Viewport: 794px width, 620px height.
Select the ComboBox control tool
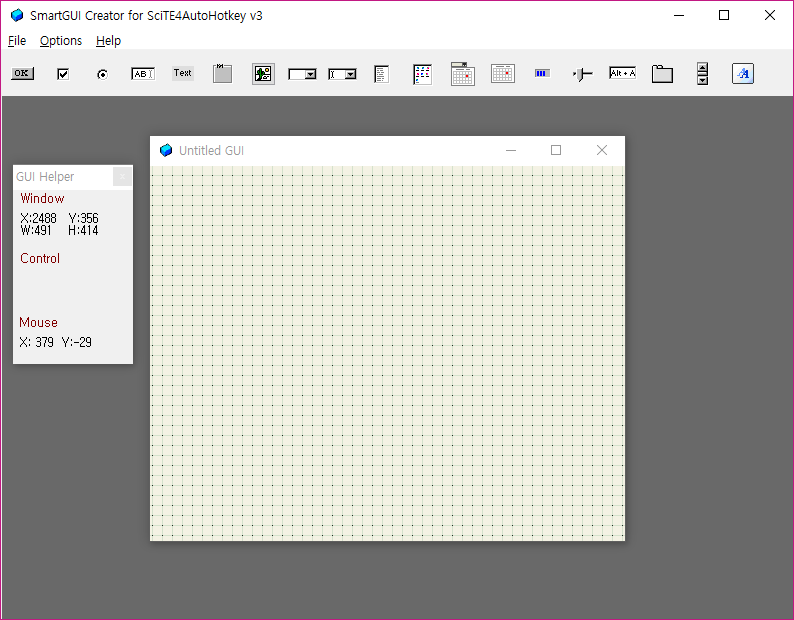click(x=342, y=74)
